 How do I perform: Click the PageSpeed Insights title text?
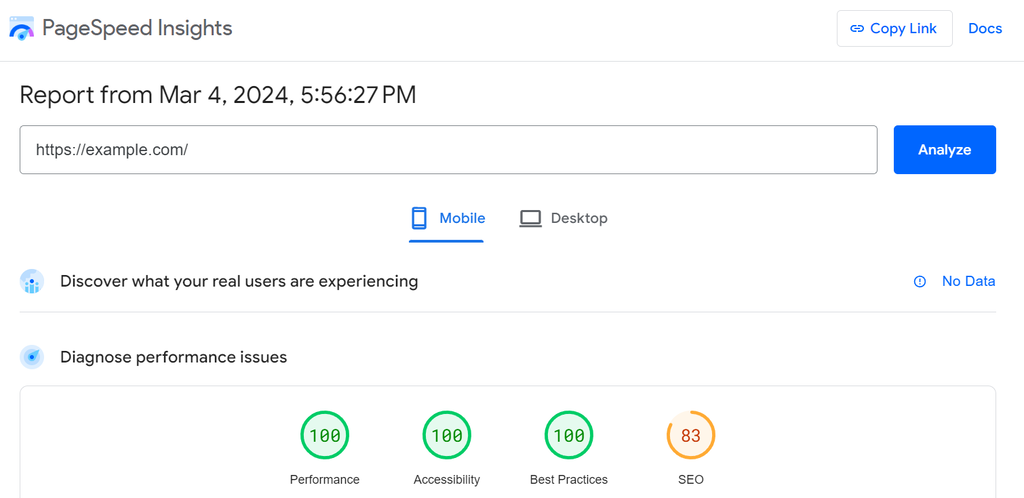[x=137, y=29]
